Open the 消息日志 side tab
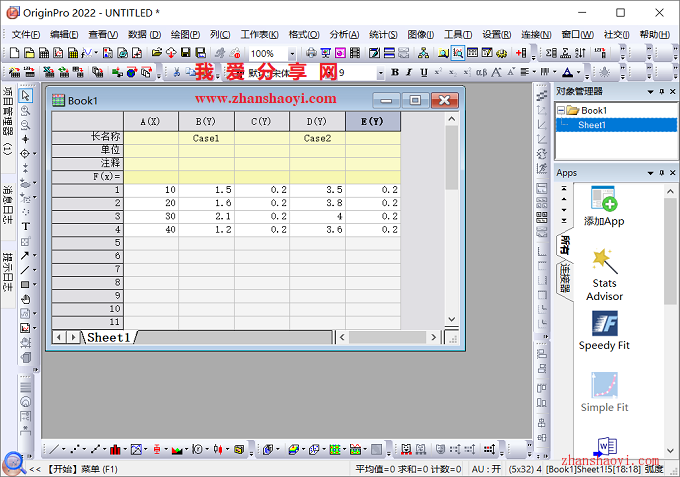This screenshot has height=477, width=680. coord(8,204)
